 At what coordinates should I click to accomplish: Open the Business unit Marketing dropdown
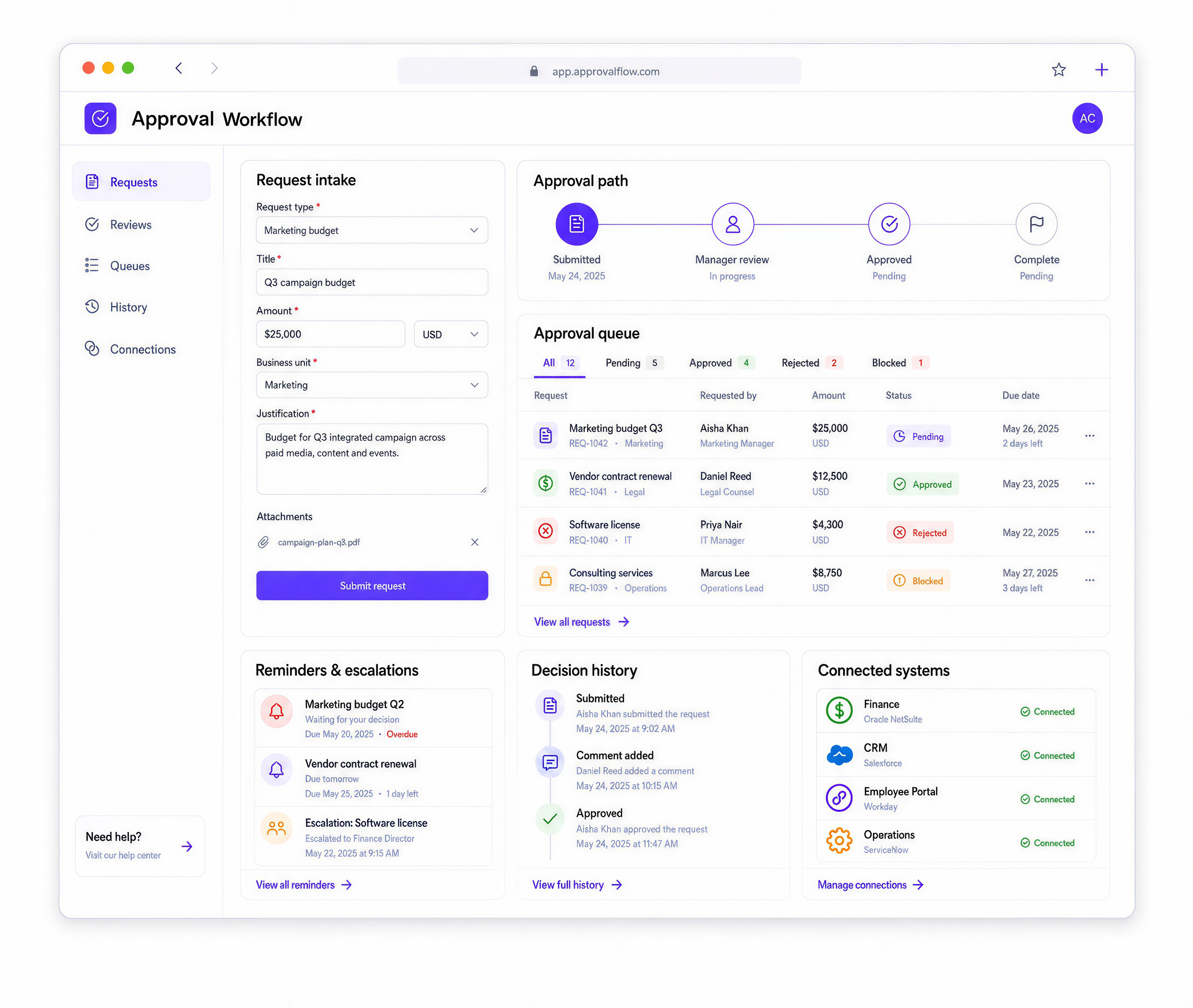pyautogui.click(x=372, y=385)
